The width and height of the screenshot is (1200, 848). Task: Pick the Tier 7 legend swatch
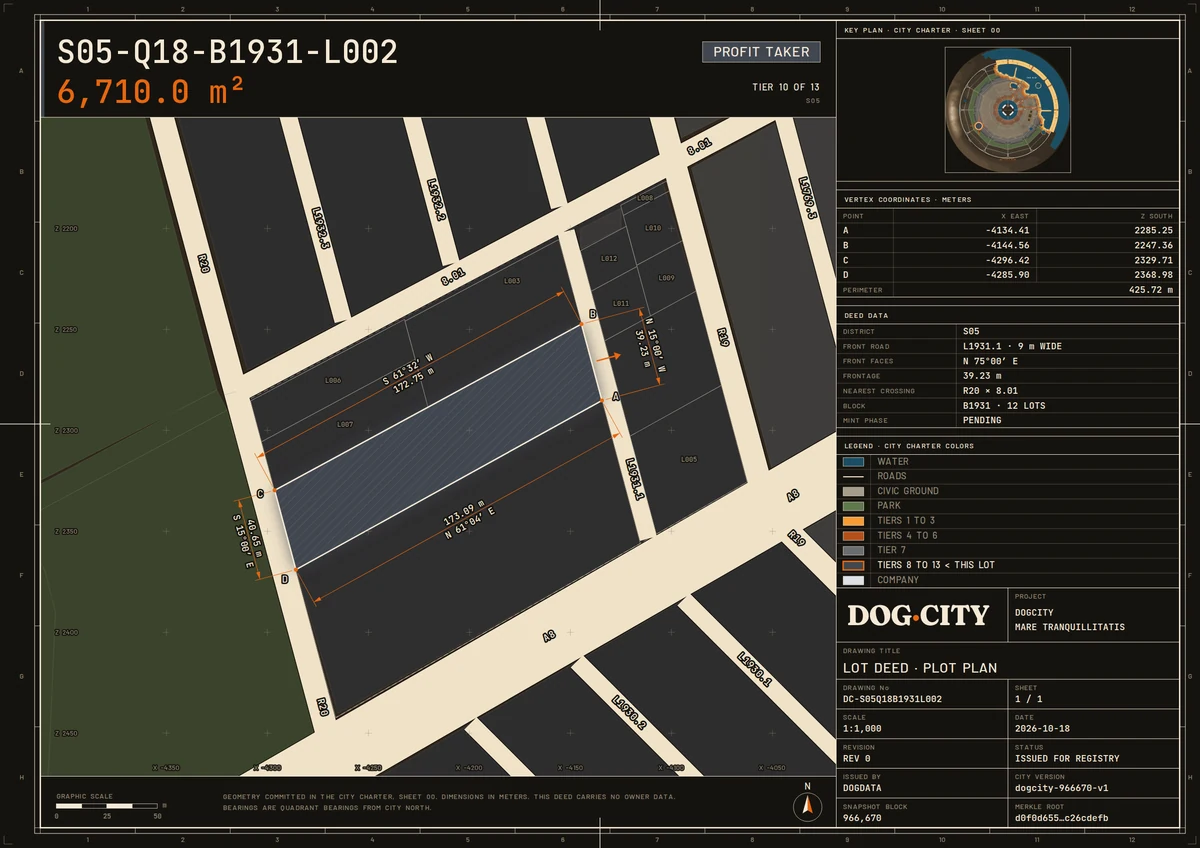[x=853, y=550]
